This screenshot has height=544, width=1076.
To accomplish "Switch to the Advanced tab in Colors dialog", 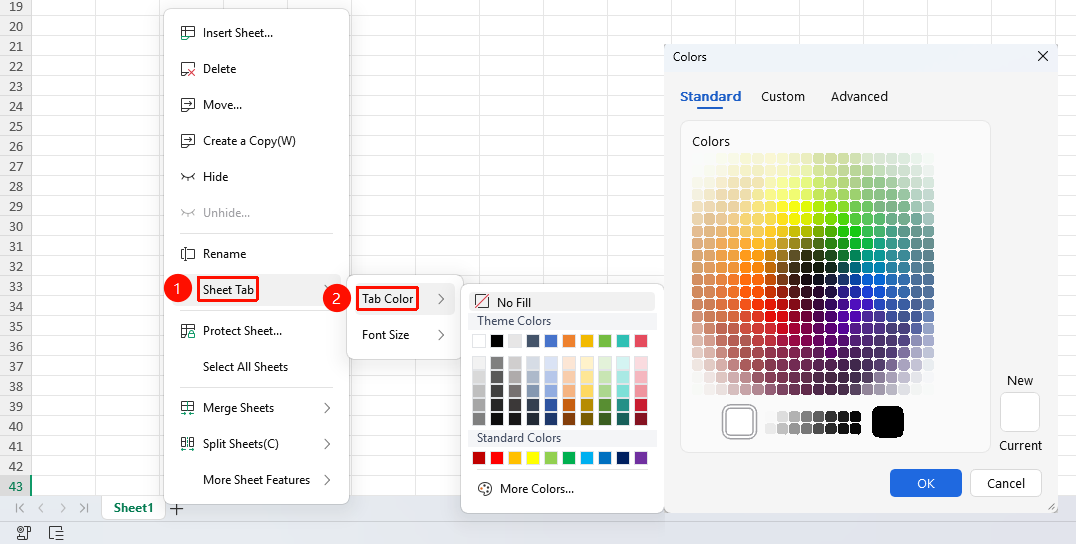I will point(859,97).
